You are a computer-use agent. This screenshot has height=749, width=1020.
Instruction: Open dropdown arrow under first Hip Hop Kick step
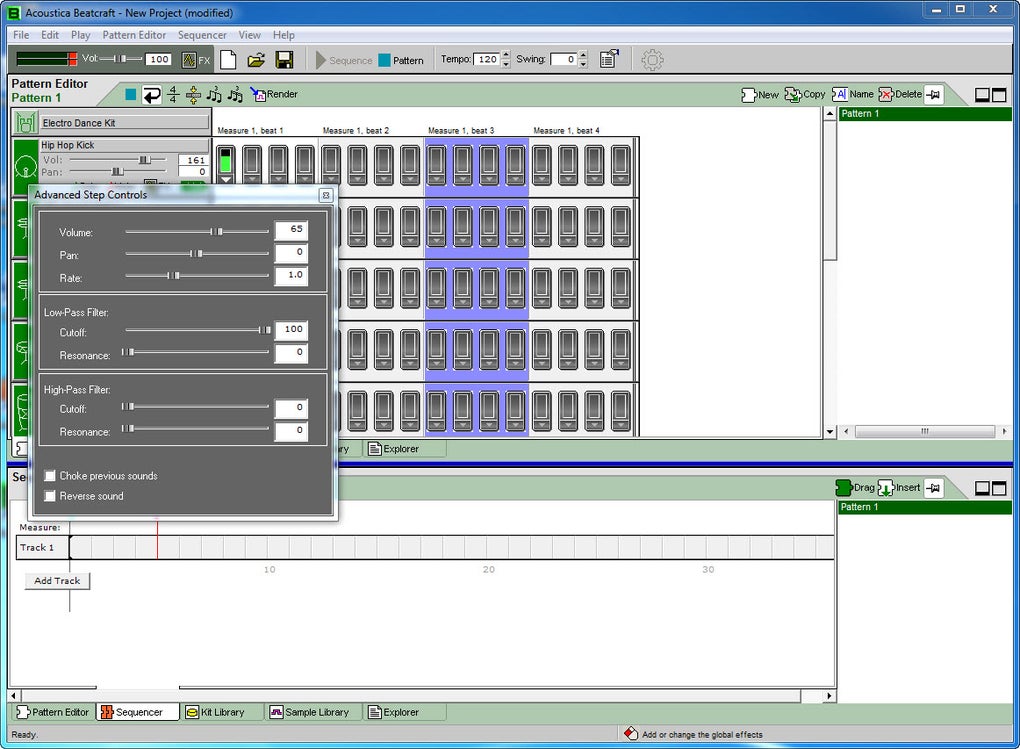[226, 180]
